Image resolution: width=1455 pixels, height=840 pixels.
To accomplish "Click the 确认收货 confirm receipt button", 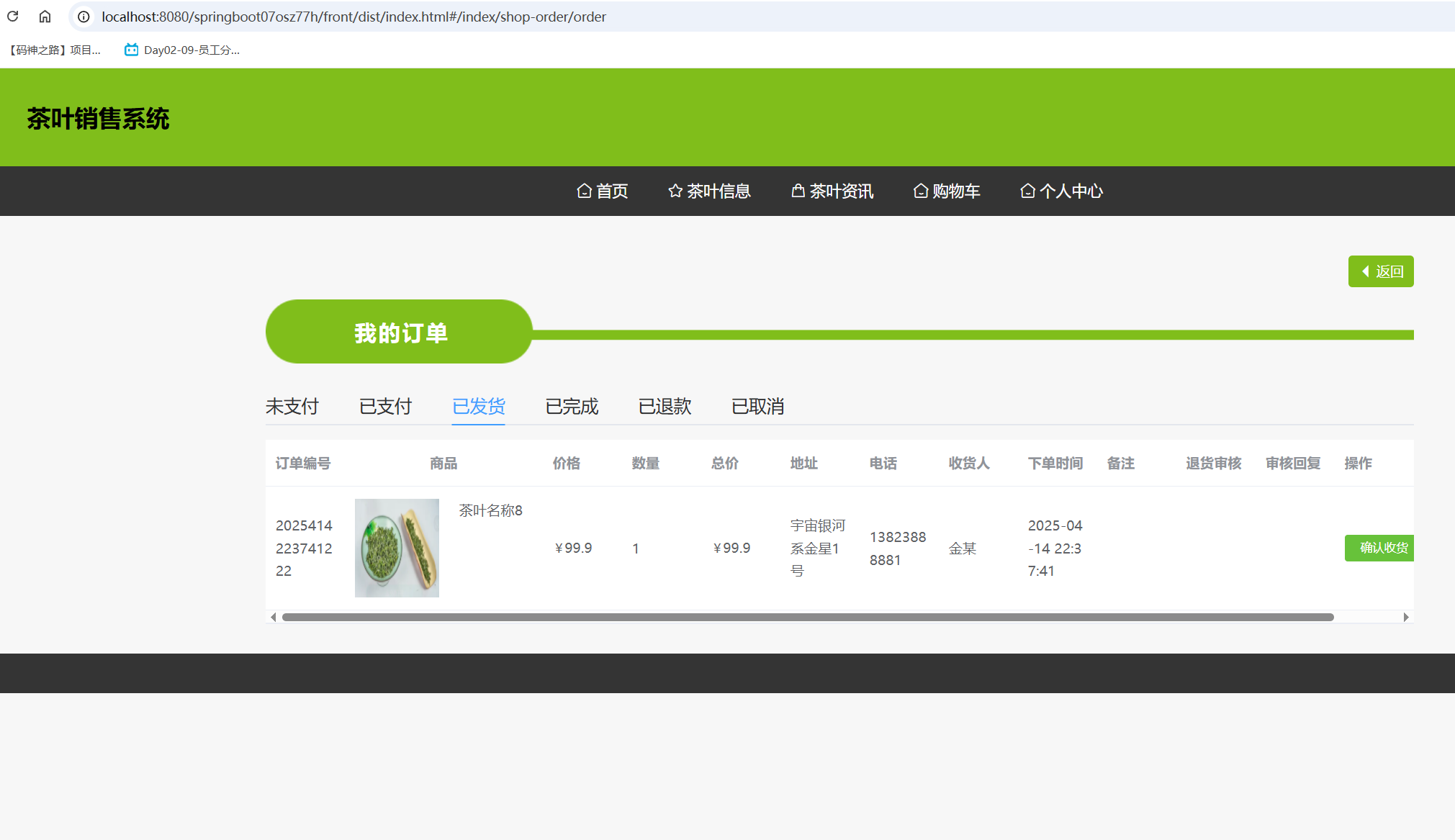I will 1379,548.
